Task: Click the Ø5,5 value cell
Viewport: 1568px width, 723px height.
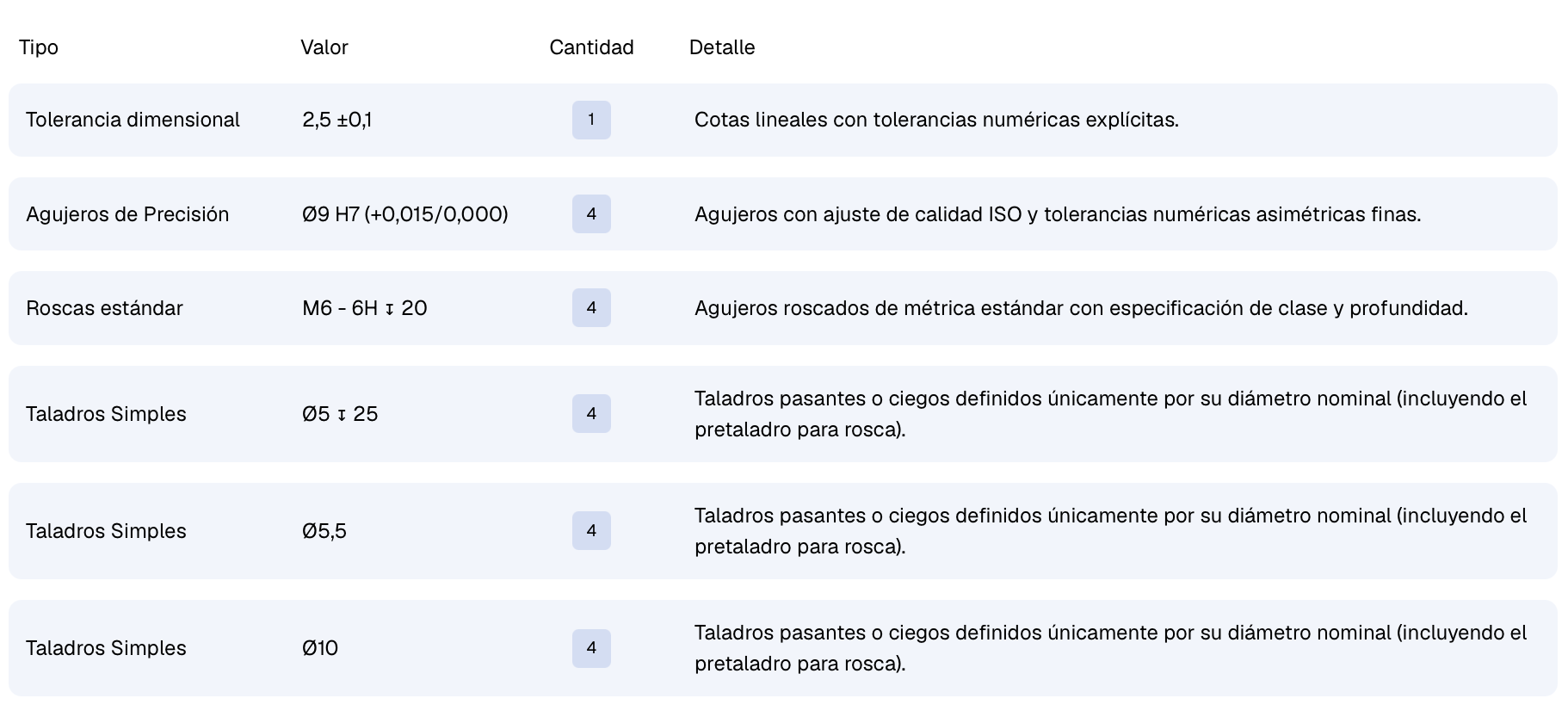Action: click(324, 531)
